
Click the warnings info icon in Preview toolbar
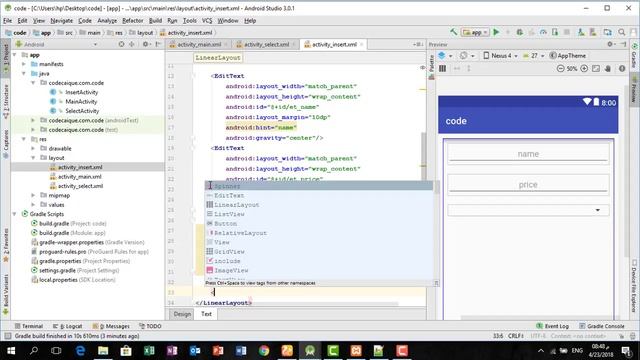click(622, 69)
